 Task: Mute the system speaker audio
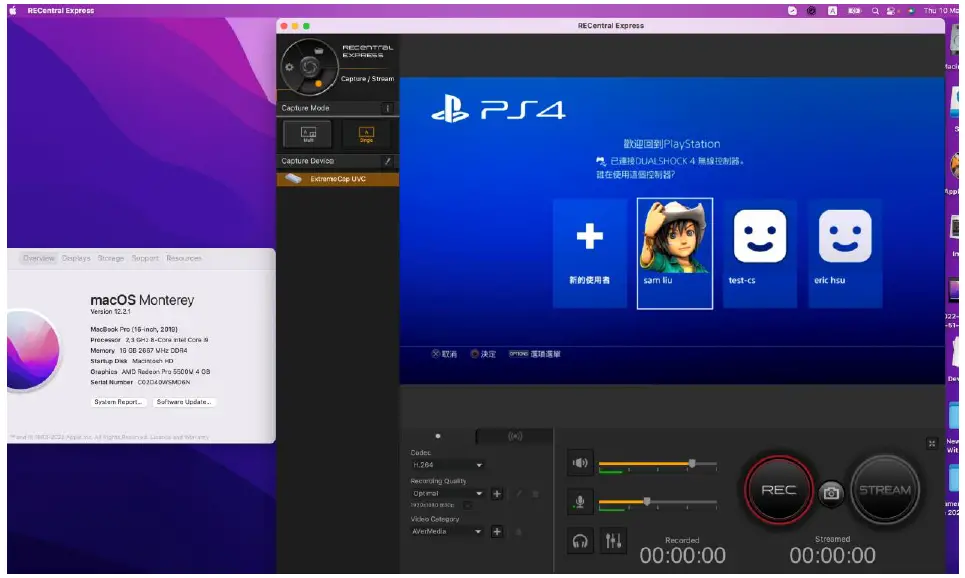click(x=580, y=463)
